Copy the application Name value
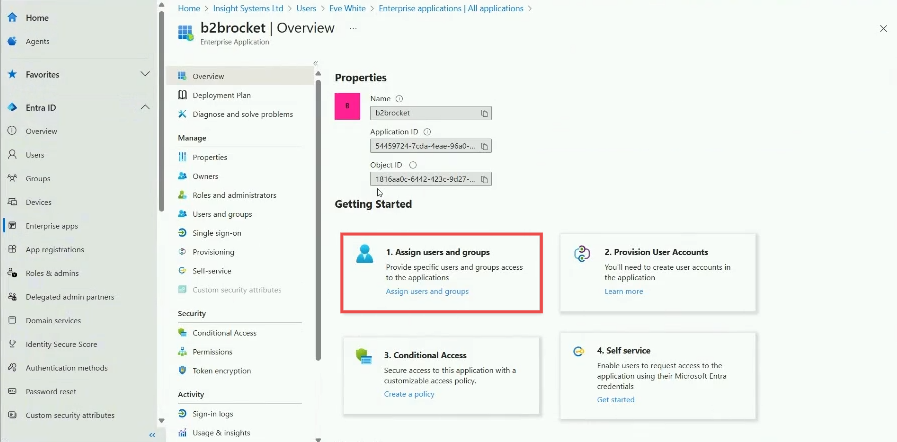Image resolution: width=897 pixels, height=442 pixels. (484, 114)
